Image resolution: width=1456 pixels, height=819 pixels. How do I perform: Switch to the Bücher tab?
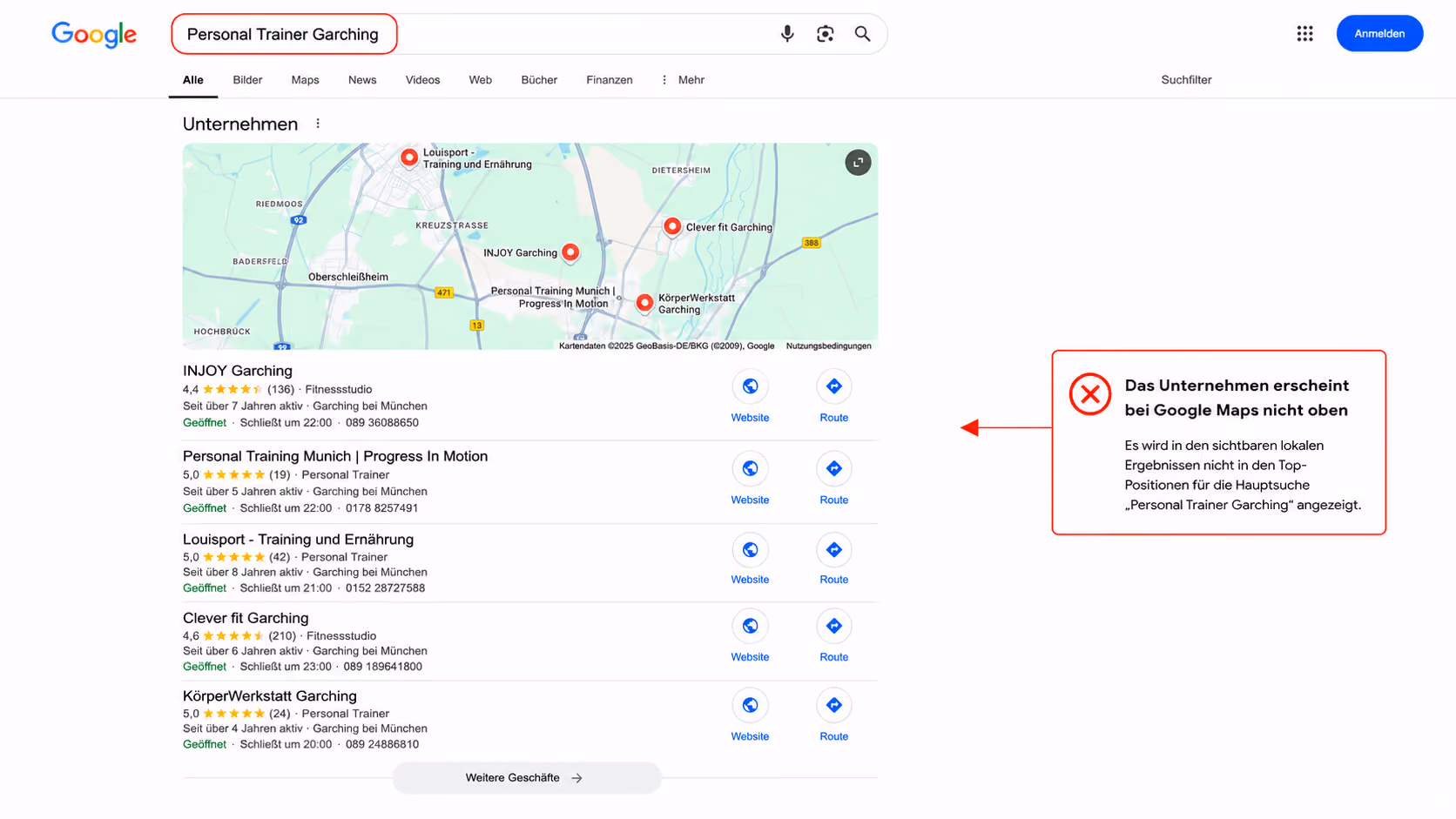[539, 80]
